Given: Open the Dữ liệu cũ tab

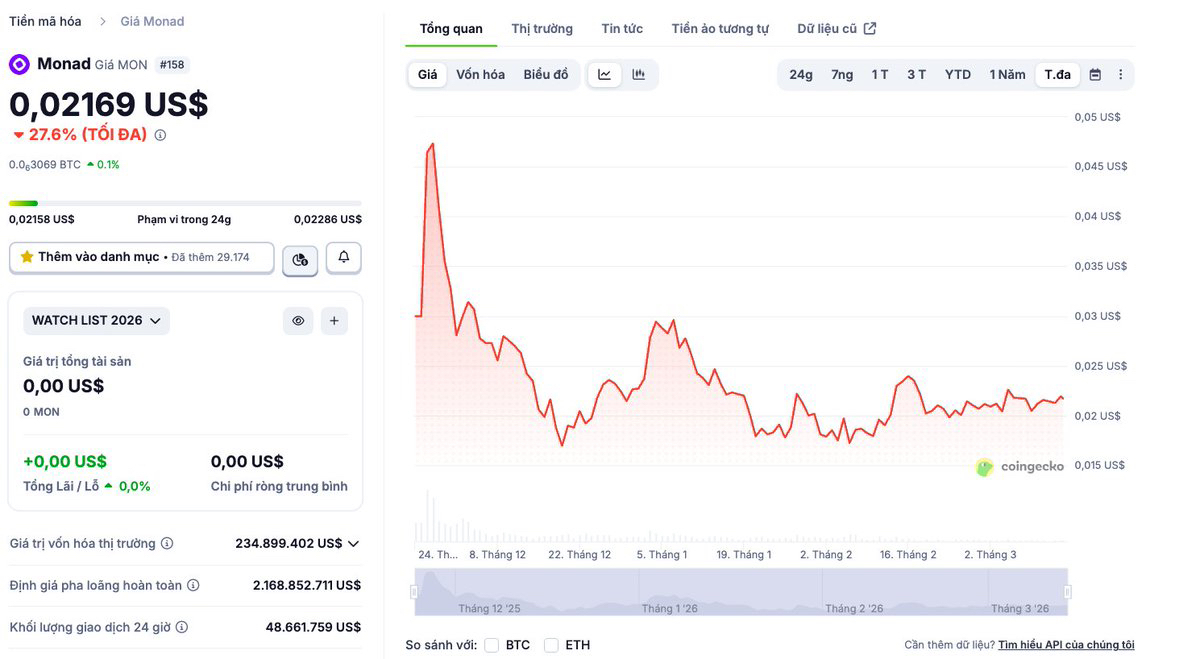Looking at the screenshot, I should coord(827,29).
